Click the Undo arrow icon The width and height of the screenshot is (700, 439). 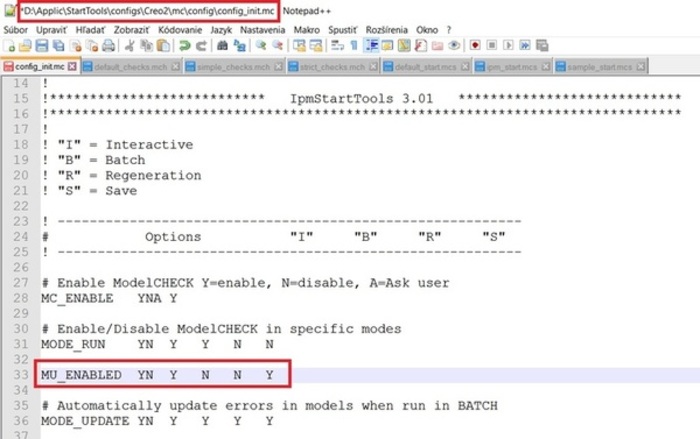tap(185, 45)
